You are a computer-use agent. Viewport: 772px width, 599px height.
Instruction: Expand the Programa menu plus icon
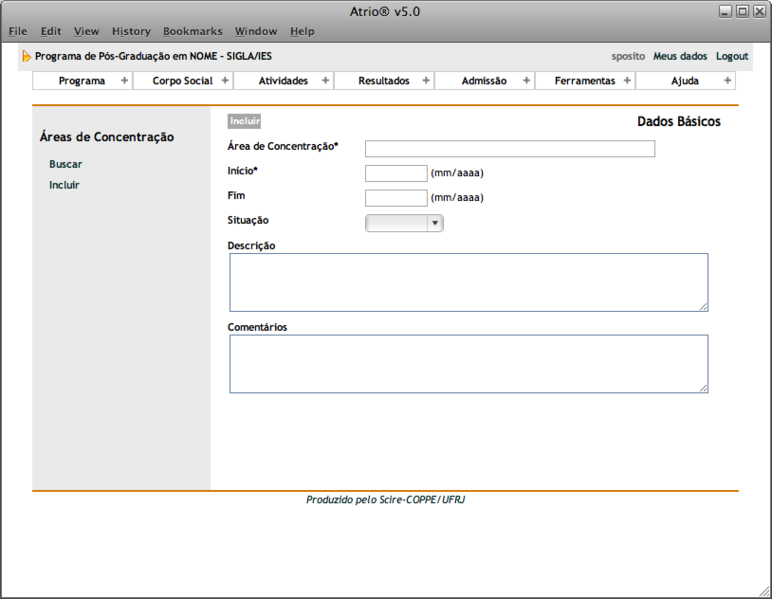[x=124, y=81]
